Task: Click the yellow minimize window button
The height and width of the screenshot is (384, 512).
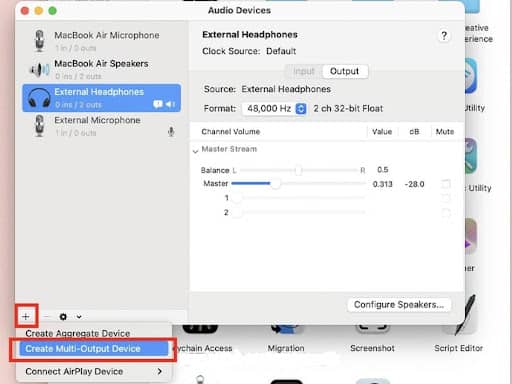Action: click(x=39, y=11)
